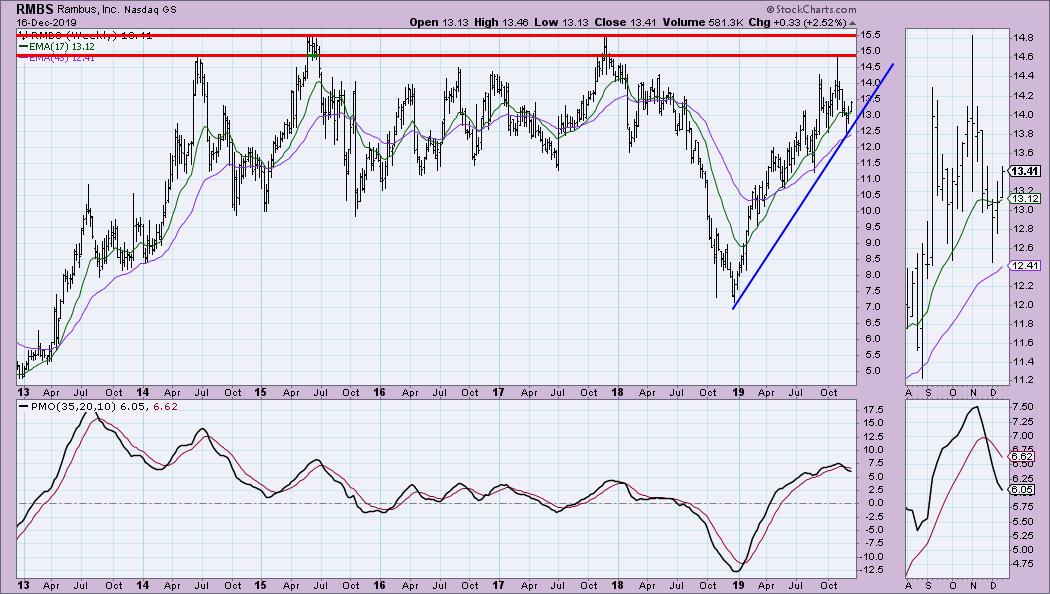
Task: Click year 17 on the PMO panel time axis
Action: 498,585
